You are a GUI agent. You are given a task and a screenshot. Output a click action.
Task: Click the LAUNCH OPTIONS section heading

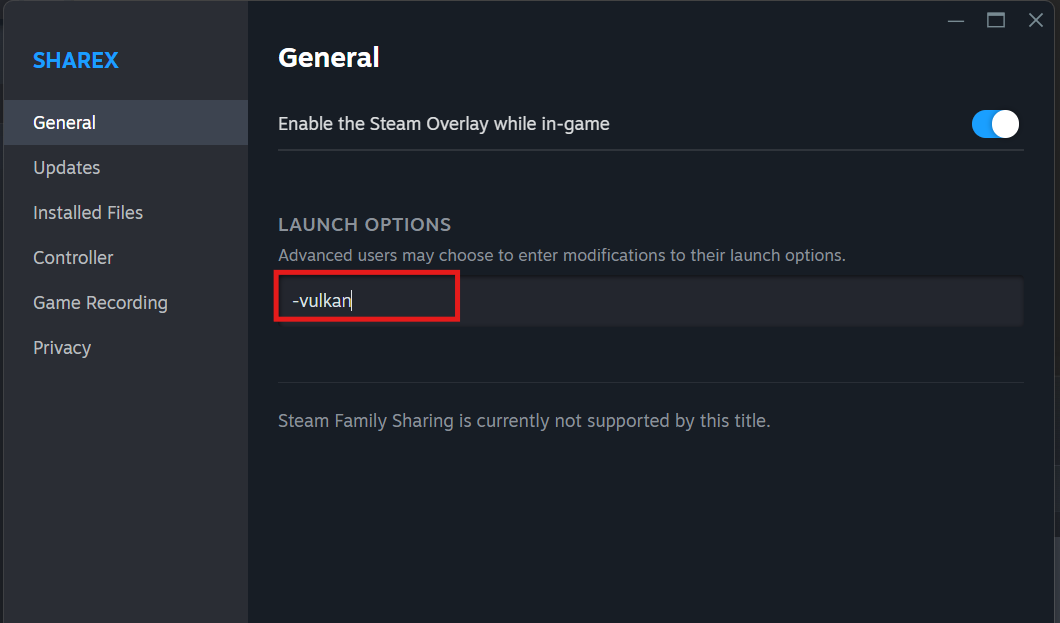pos(364,225)
